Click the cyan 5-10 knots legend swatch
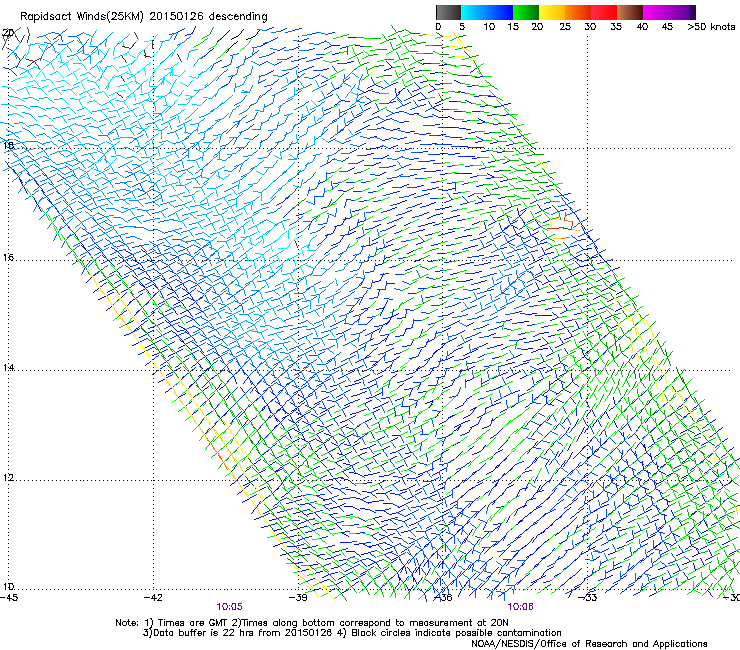This screenshot has width=740, height=650. [473, 12]
